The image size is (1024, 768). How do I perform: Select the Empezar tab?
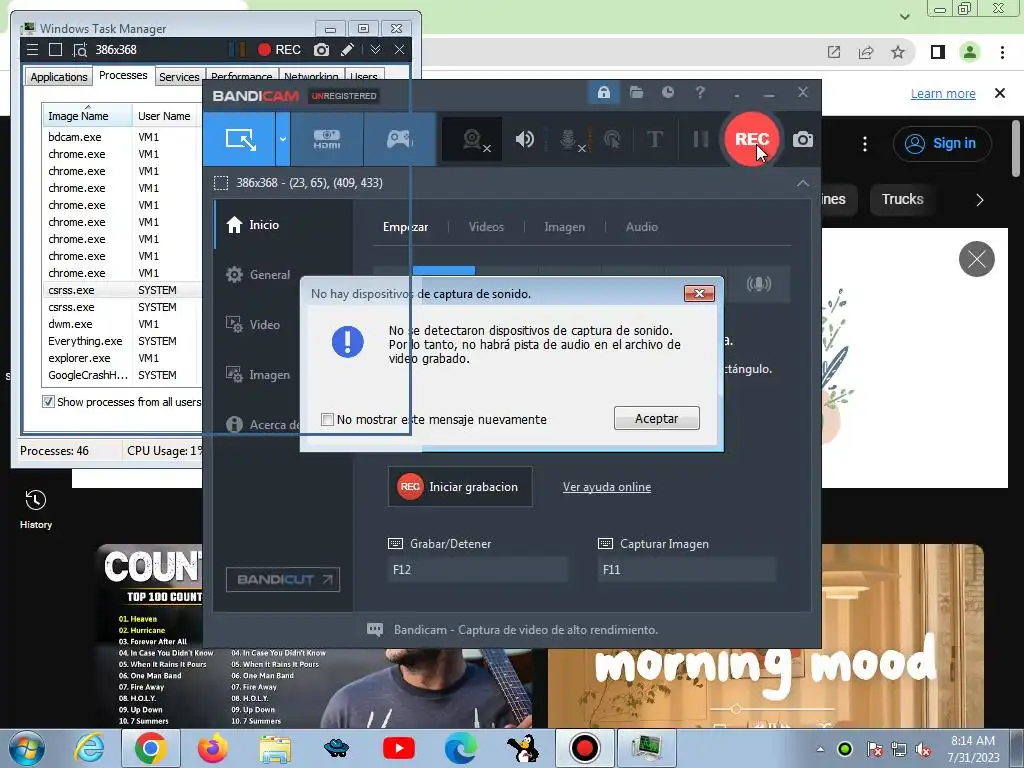pyautogui.click(x=405, y=227)
